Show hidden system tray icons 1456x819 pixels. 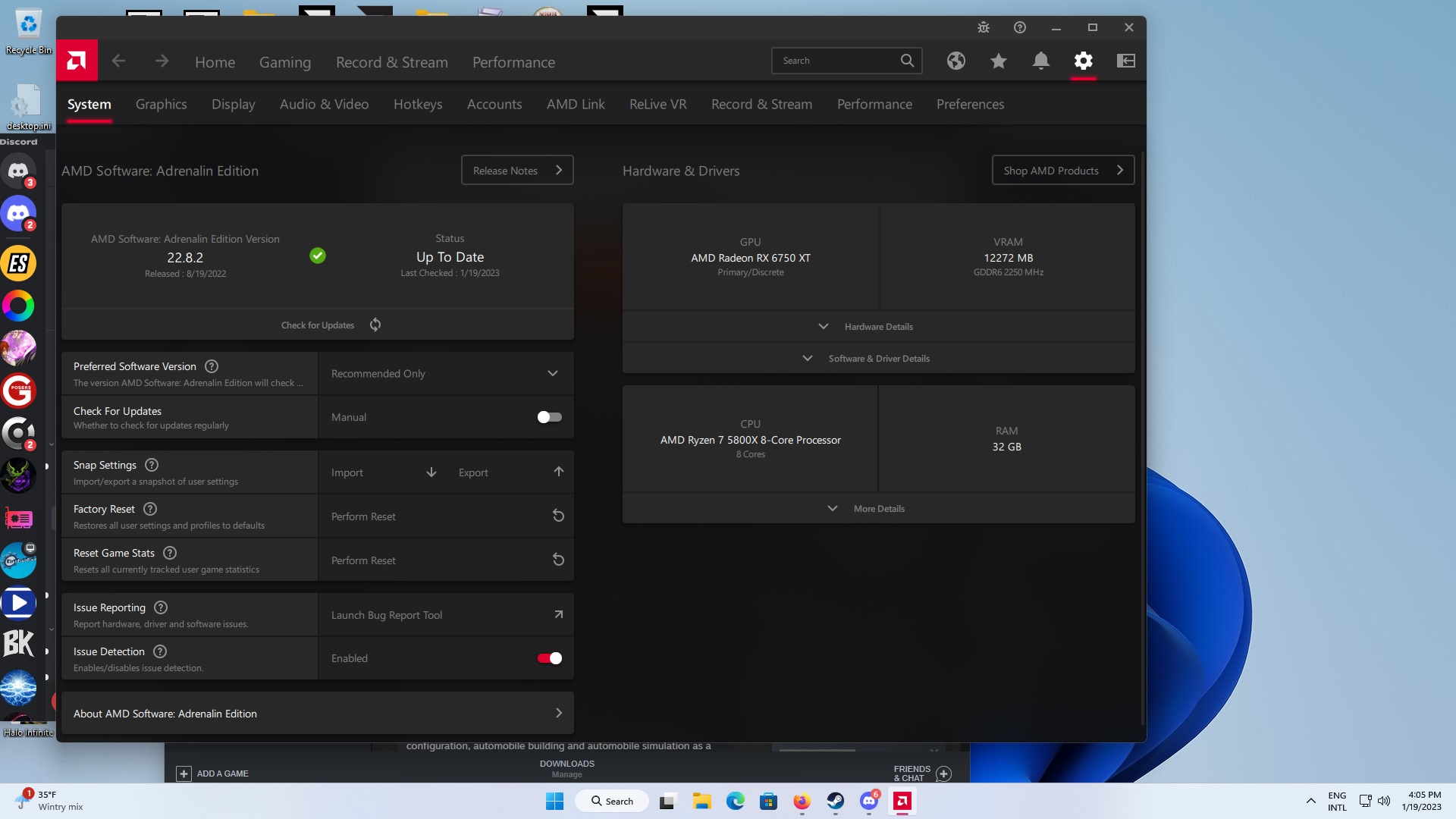tap(1310, 801)
